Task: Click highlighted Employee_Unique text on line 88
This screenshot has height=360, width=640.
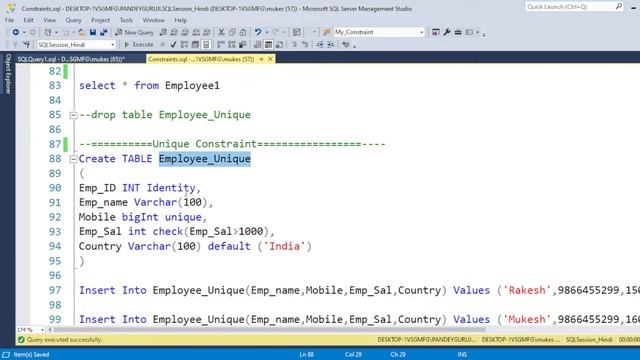Action: coord(204,159)
